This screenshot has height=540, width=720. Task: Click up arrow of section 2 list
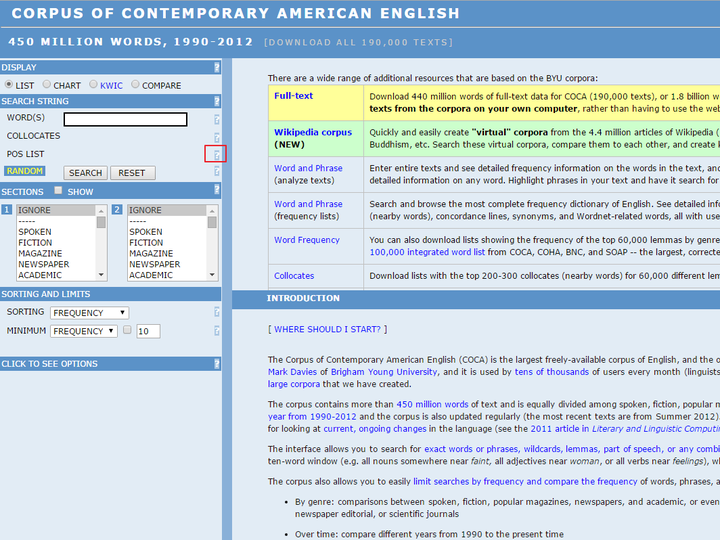[212, 211]
